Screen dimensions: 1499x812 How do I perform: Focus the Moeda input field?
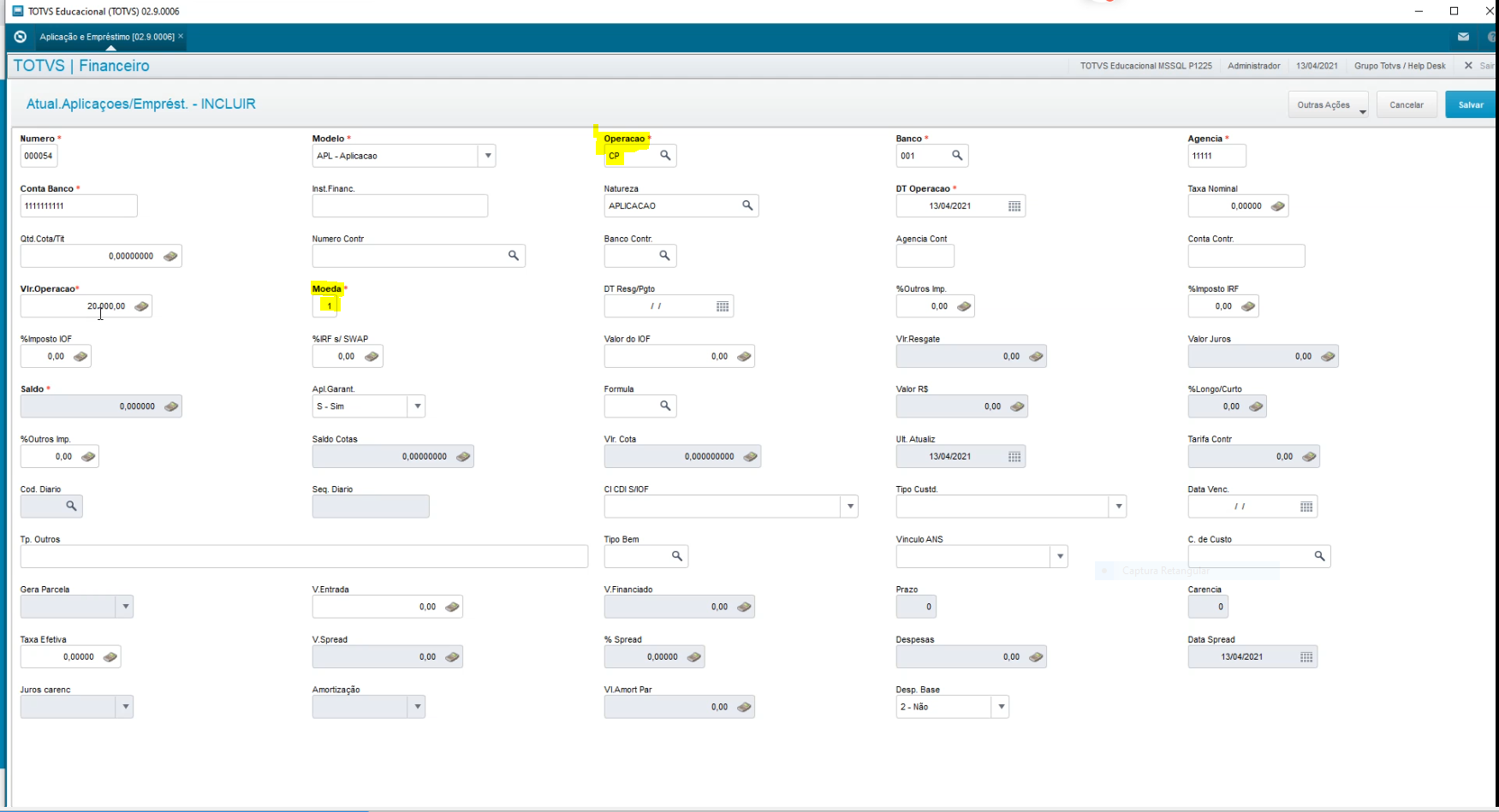click(325, 306)
